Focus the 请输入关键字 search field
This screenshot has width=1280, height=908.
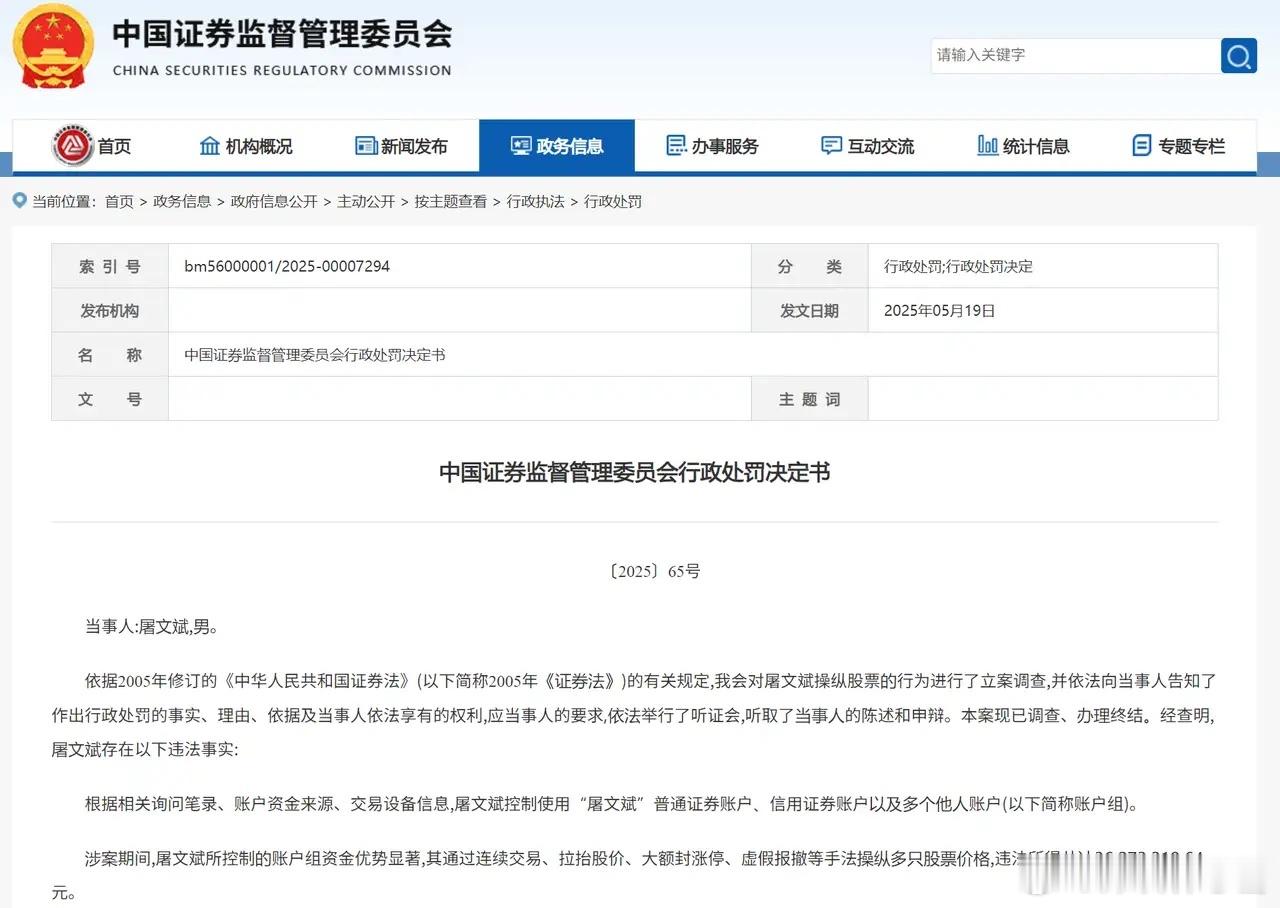click(x=1075, y=56)
